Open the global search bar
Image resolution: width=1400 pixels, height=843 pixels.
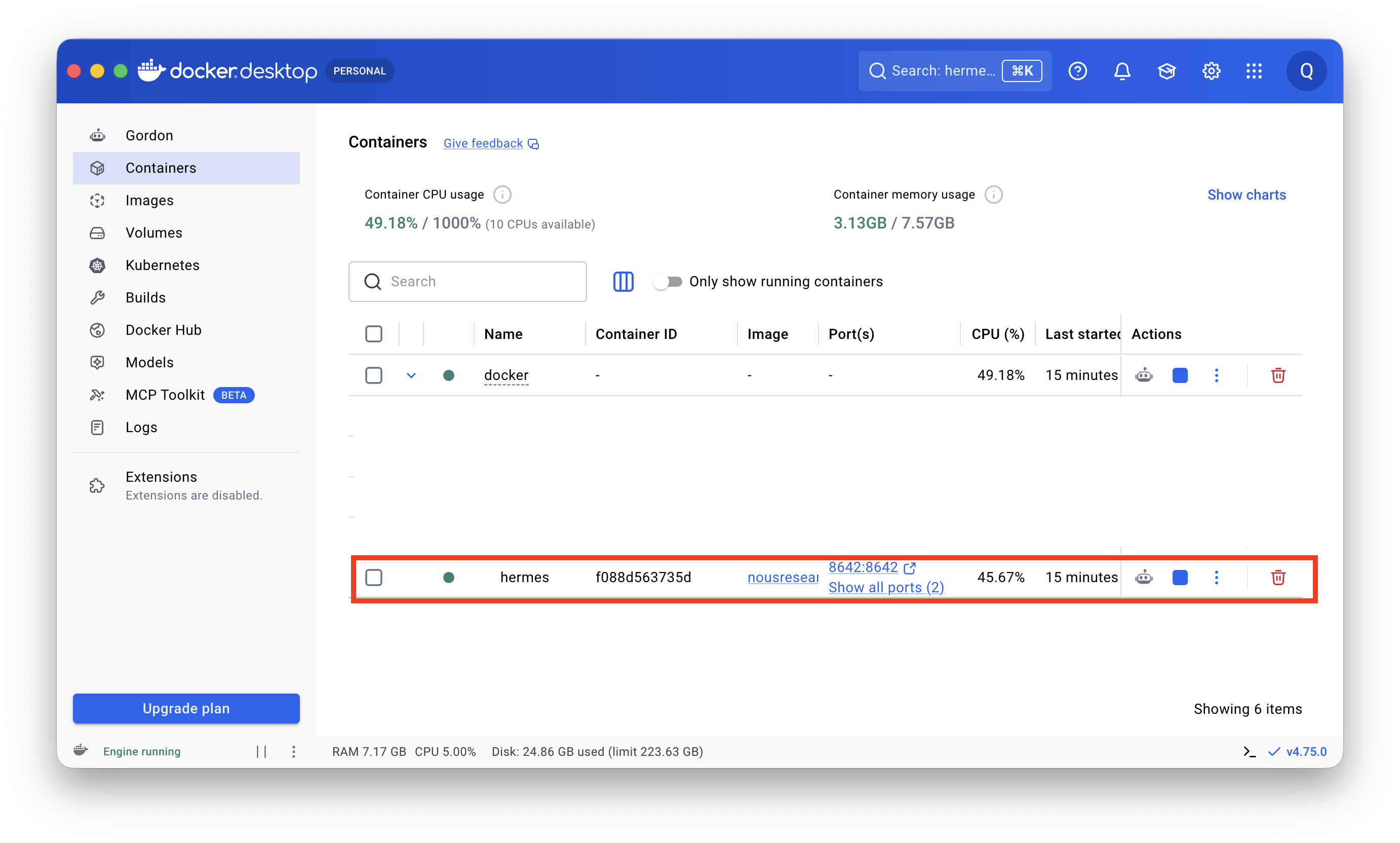tap(954, 70)
